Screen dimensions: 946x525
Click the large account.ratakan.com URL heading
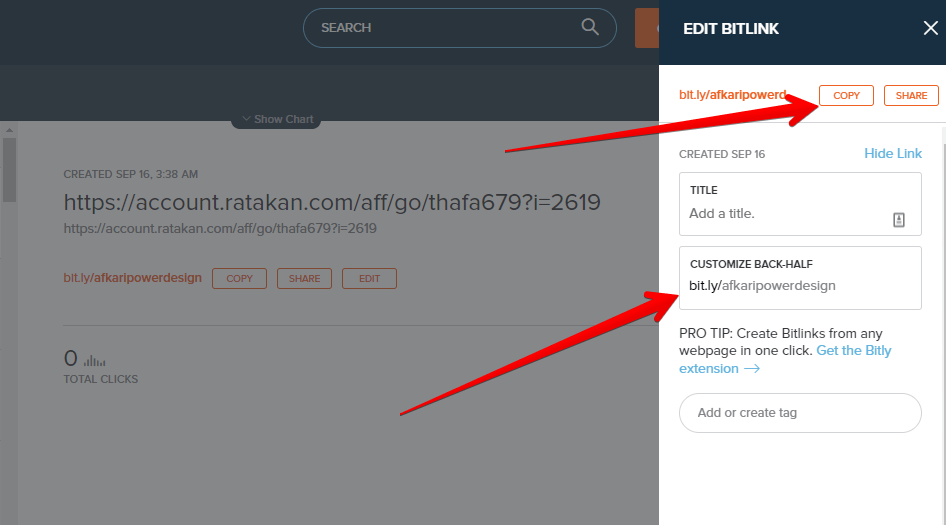[331, 203]
